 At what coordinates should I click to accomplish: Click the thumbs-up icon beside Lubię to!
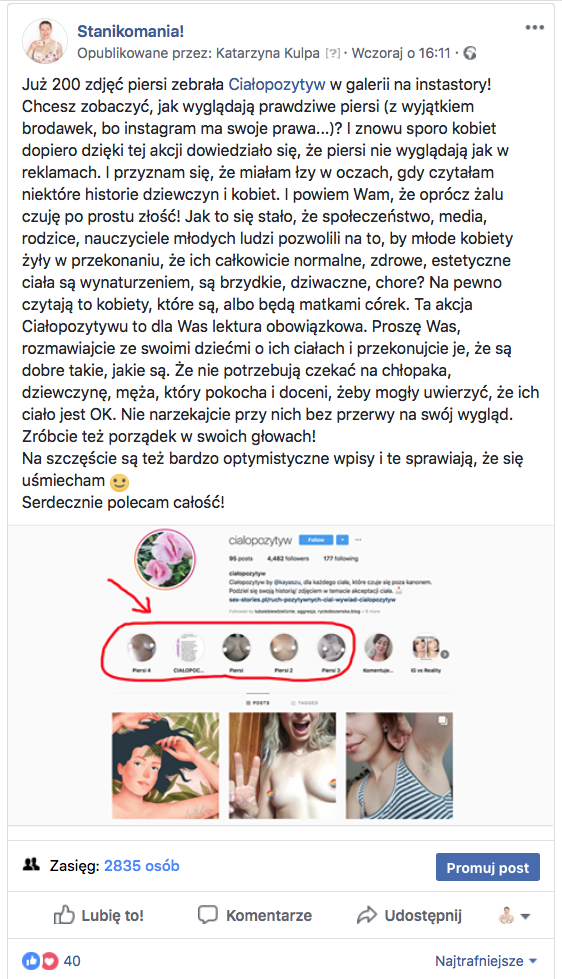pyautogui.click(x=64, y=915)
